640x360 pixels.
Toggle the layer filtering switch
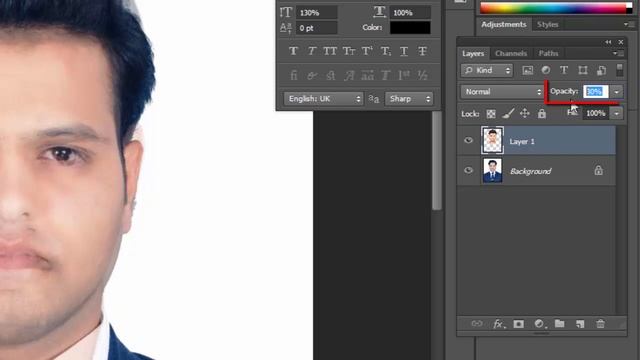click(620, 69)
